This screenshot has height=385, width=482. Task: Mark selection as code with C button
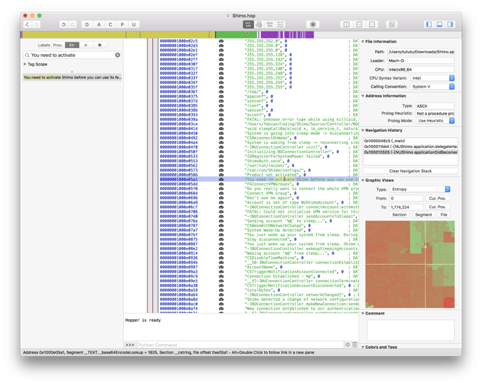[110, 24]
